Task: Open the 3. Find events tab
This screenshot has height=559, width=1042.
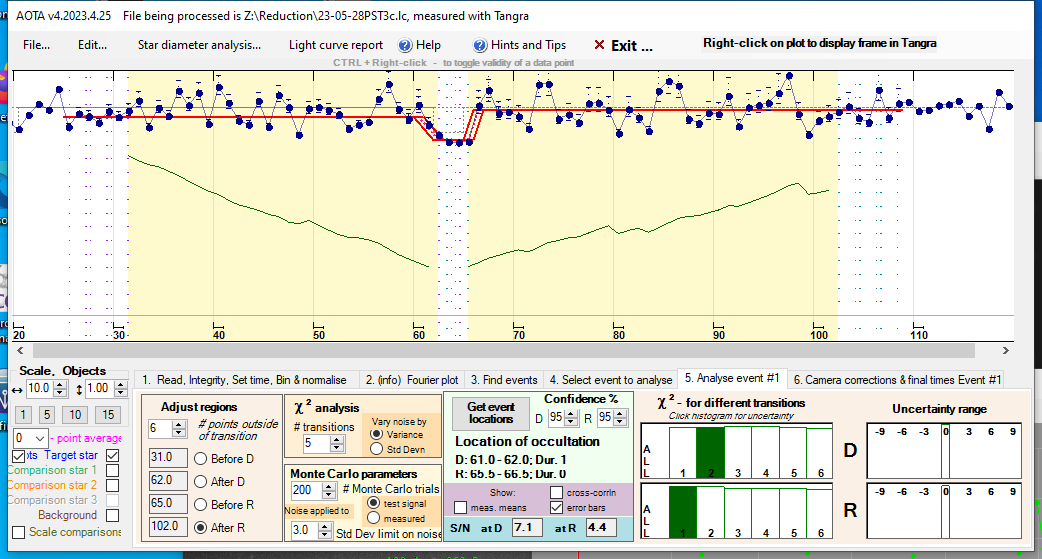Action: click(504, 380)
